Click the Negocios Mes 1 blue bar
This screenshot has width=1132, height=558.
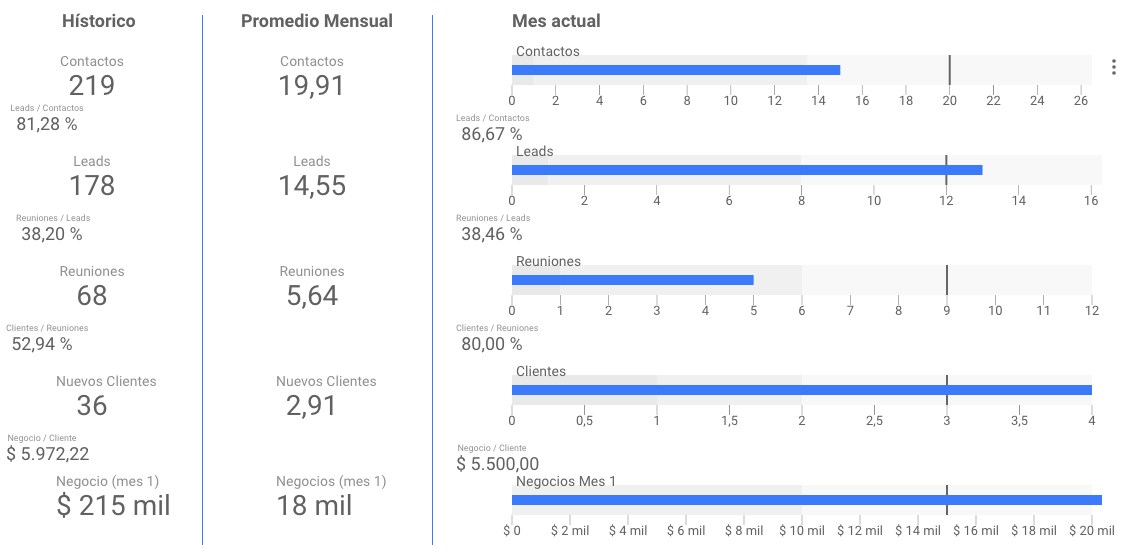pyautogui.click(x=806, y=500)
